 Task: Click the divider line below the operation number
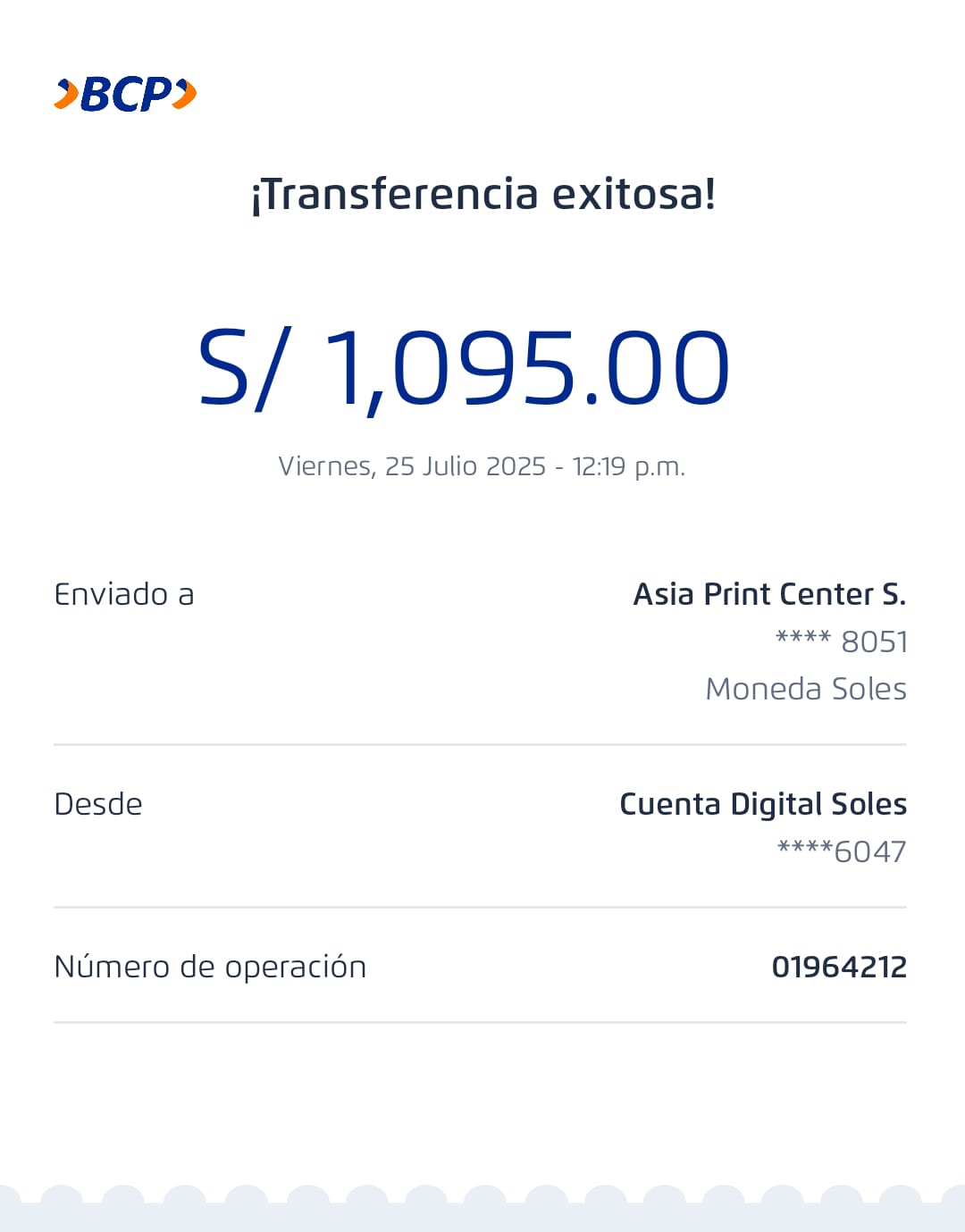tap(480, 1022)
